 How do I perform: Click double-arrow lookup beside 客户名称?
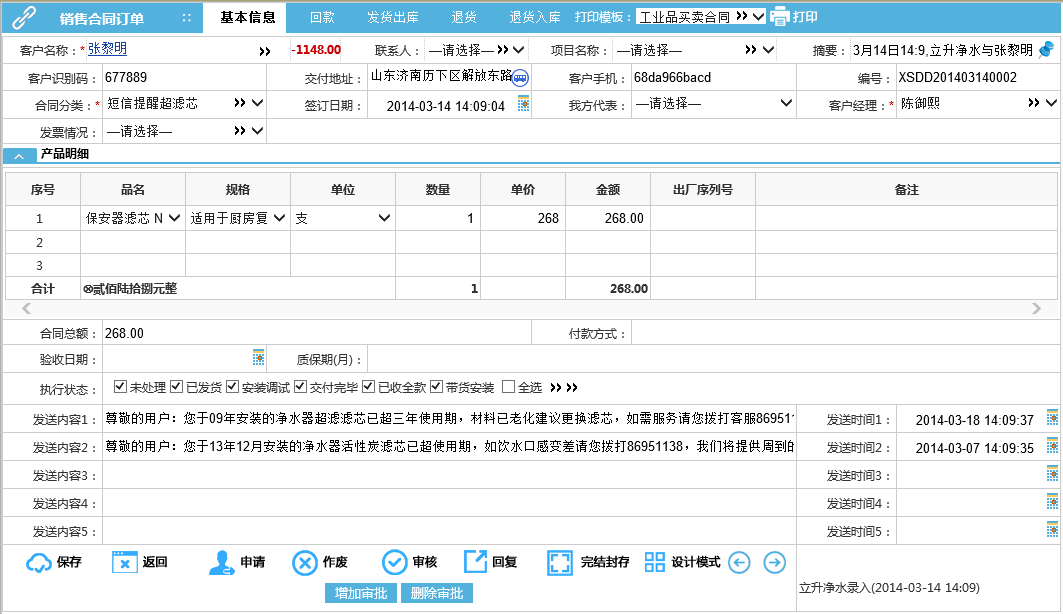264,52
